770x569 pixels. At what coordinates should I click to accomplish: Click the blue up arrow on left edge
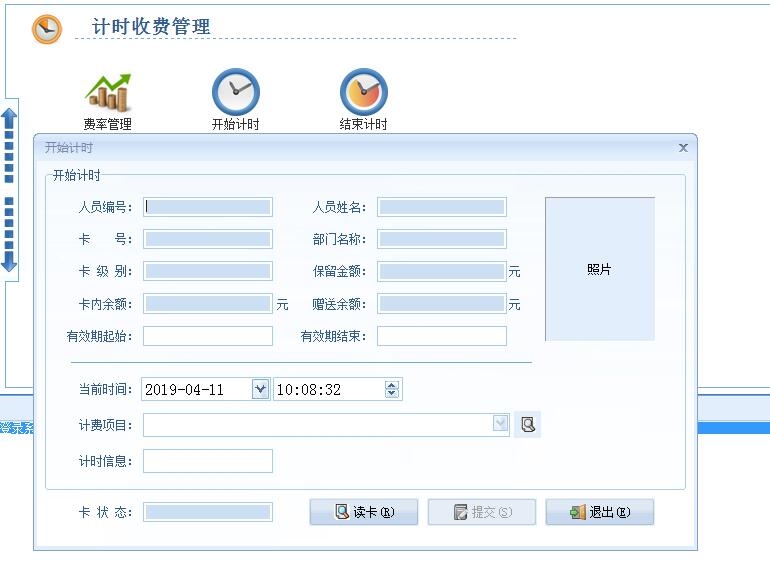9,120
